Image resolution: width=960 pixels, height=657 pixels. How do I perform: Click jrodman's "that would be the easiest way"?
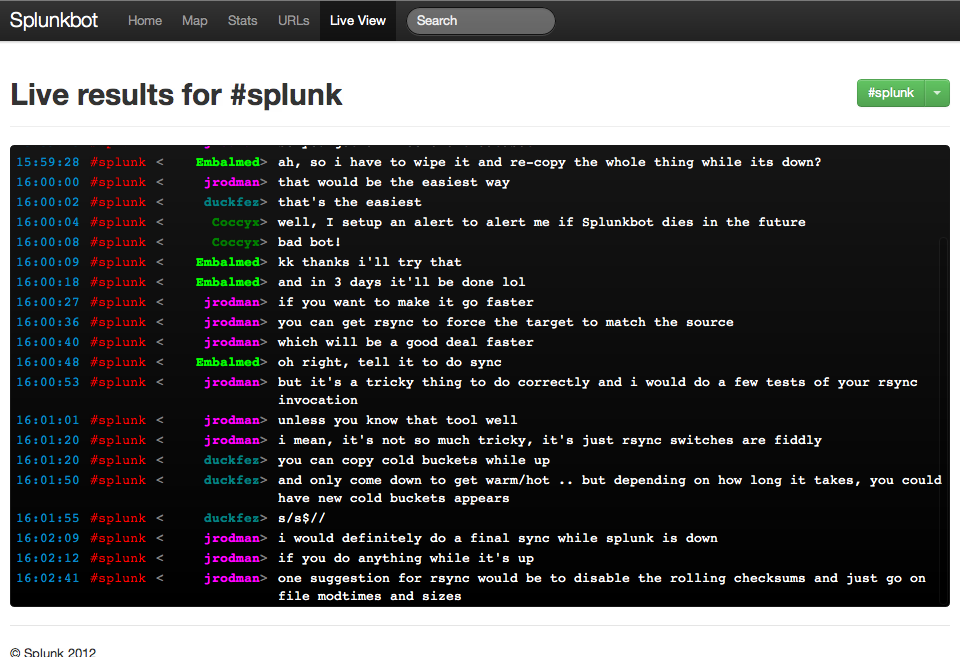pyautogui.click(x=394, y=182)
